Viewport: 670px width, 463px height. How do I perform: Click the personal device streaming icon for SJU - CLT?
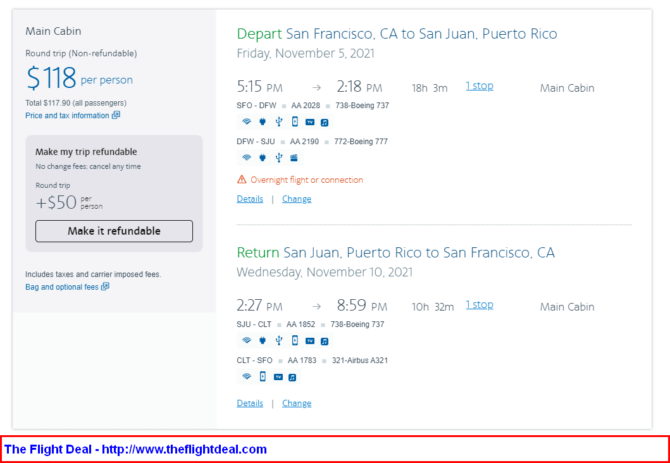click(x=294, y=340)
